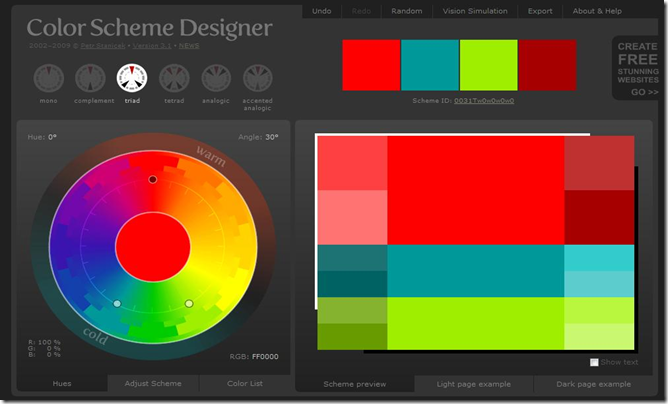Click the dark maroon block in preview
This screenshot has height=404, width=668.
point(599,217)
